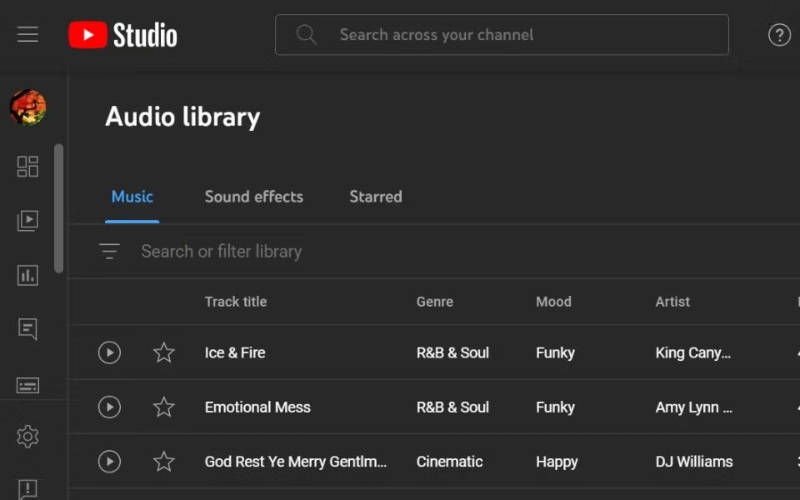This screenshot has width=800, height=500.
Task: Select the Ice & Fire title
Action: (235, 353)
